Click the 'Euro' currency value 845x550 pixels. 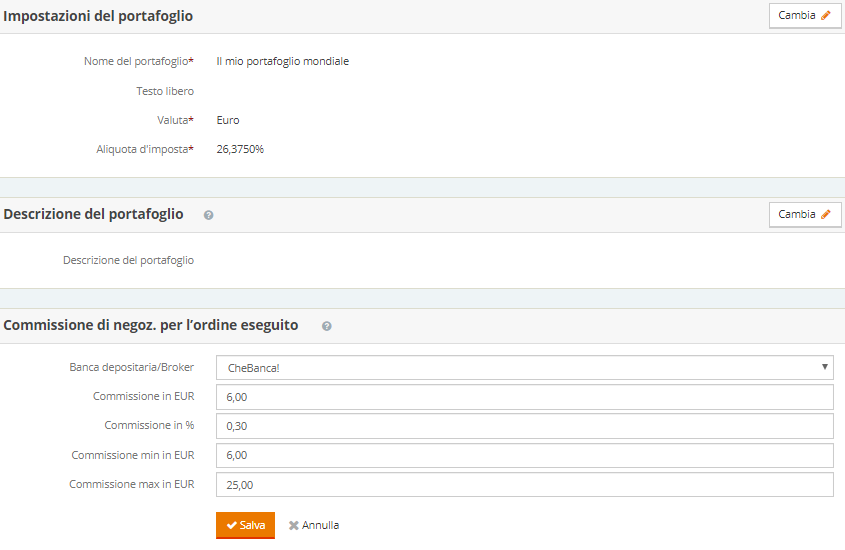228,120
